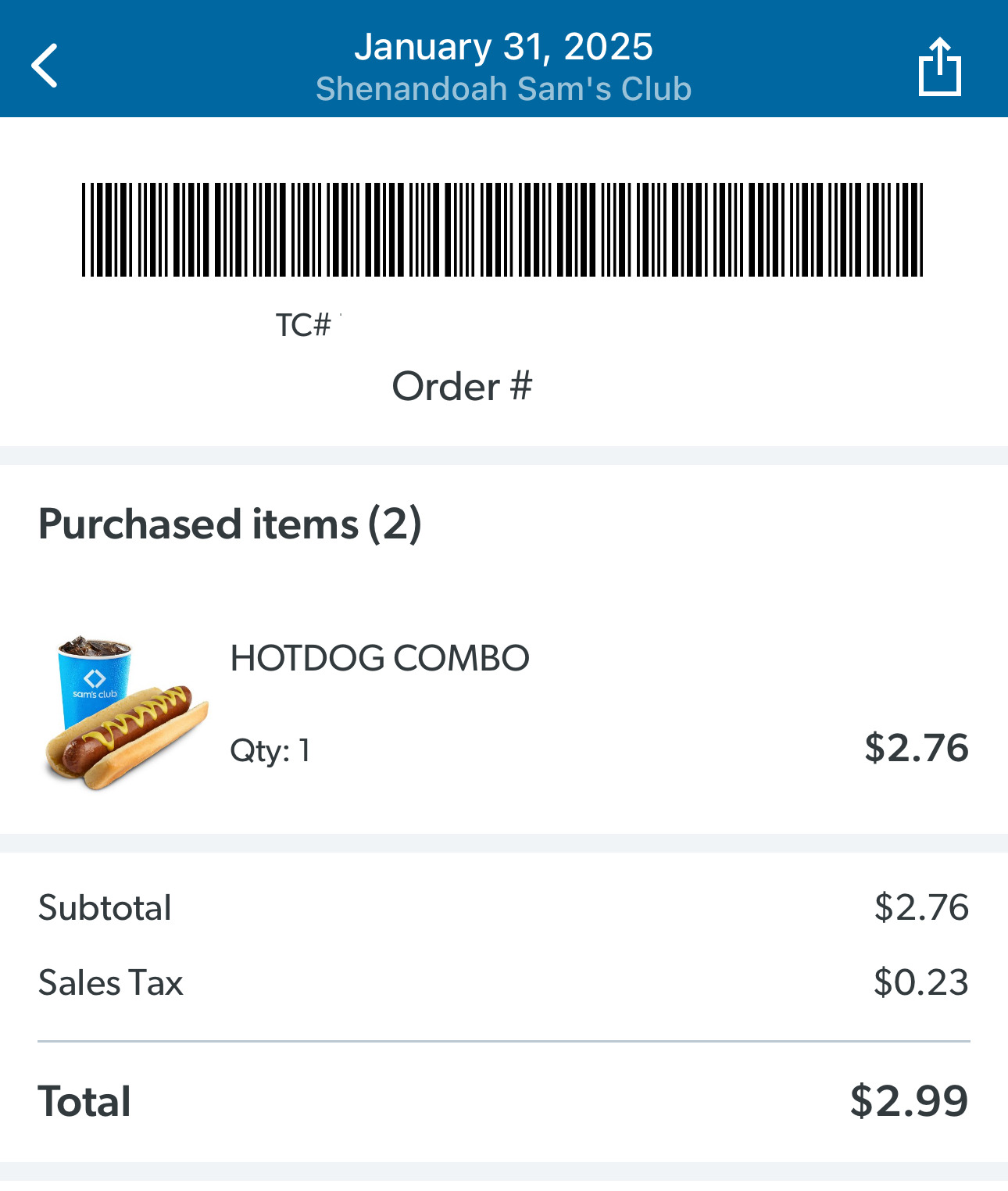Image resolution: width=1008 pixels, height=1191 pixels.
Task: Tap the receipt barcode
Action: [x=502, y=230]
